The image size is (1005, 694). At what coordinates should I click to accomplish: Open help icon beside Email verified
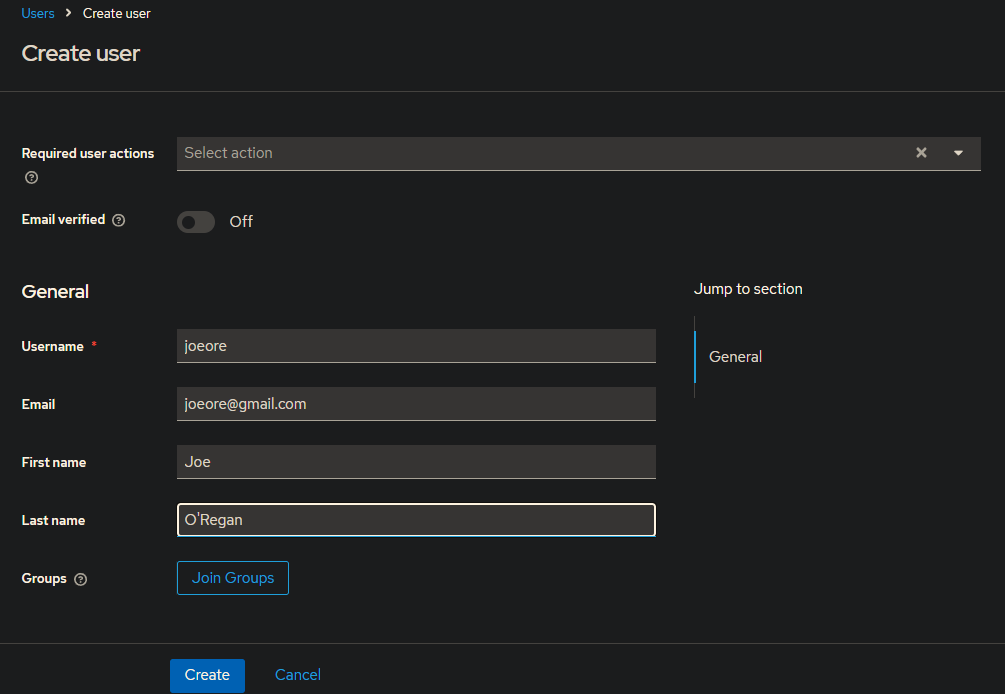click(119, 220)
